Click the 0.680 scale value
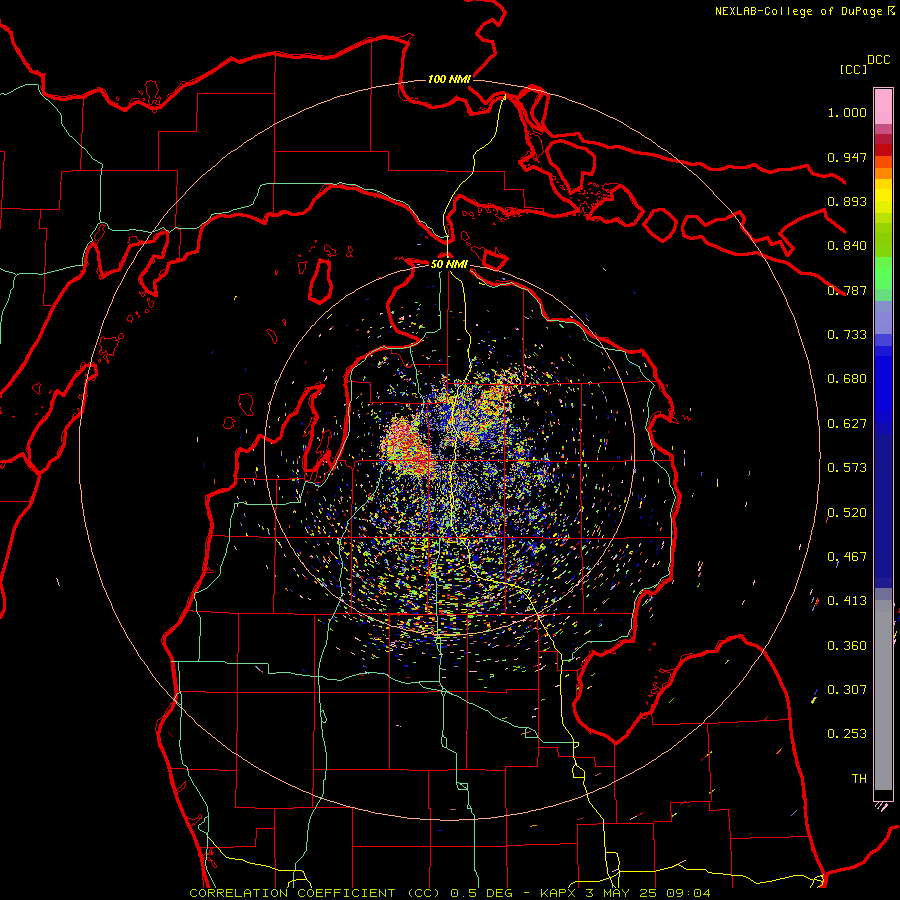 [847, 379]
